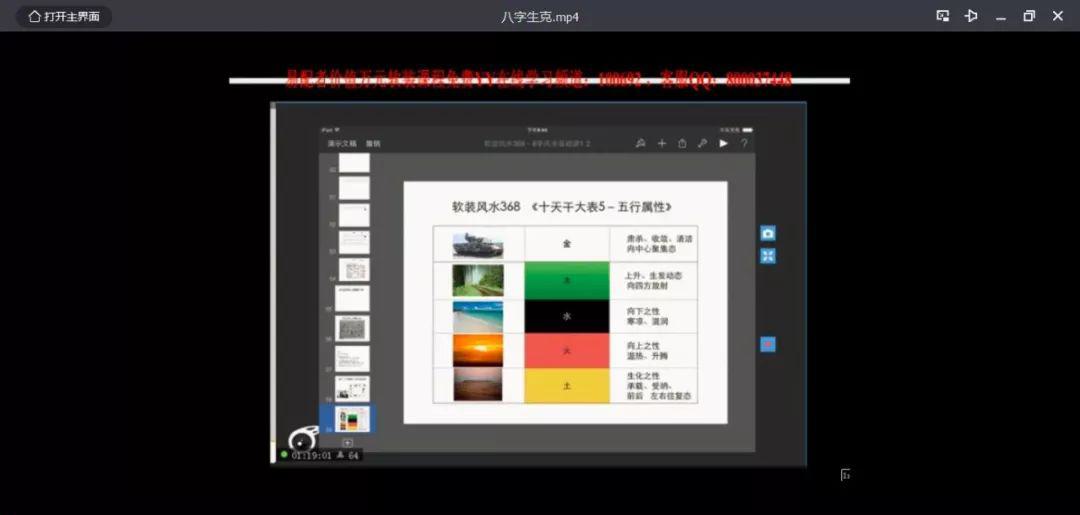Click 撤销 undo in Keynote toolbar
The image size is (1080, 515).
373,144
